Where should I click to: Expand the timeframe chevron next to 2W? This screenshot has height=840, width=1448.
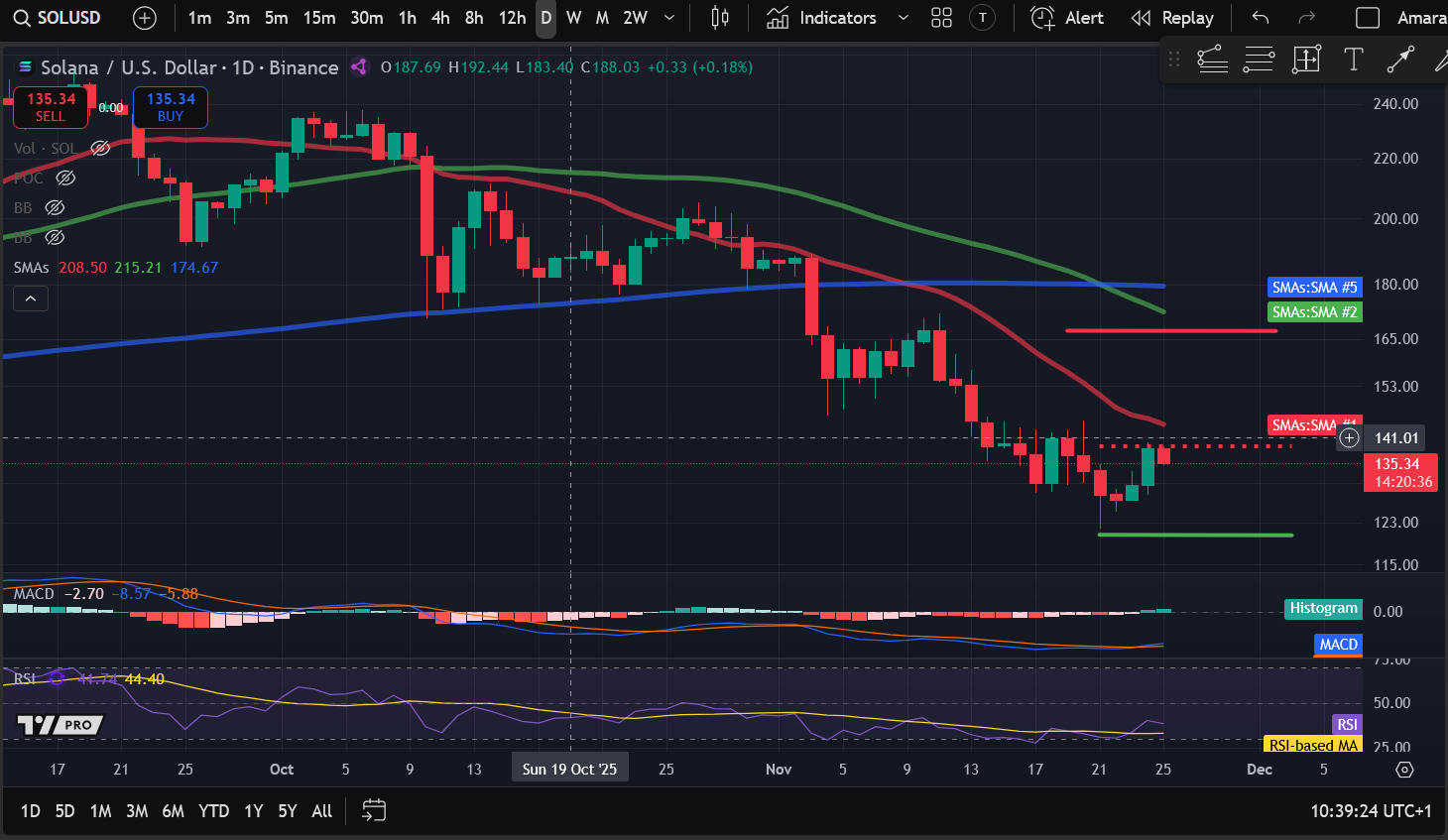[x=668, y=18]
